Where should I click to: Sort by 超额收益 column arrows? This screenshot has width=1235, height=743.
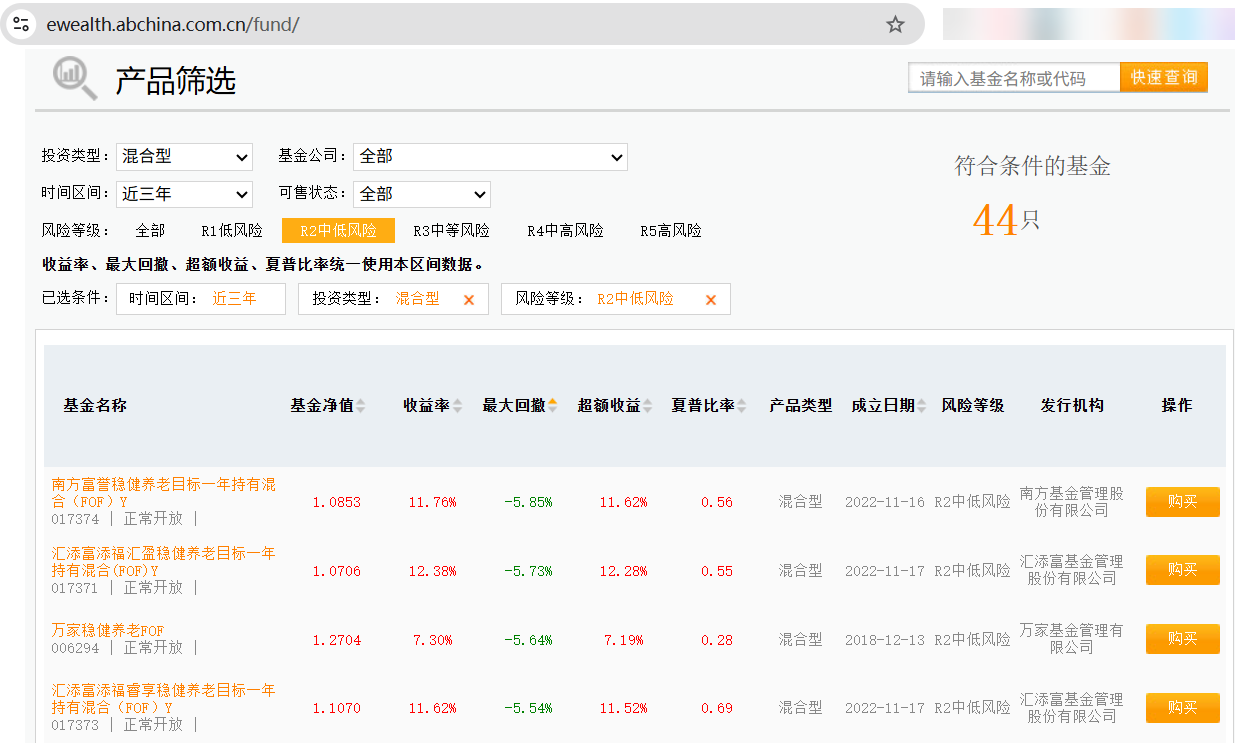(x=647, y=406)
